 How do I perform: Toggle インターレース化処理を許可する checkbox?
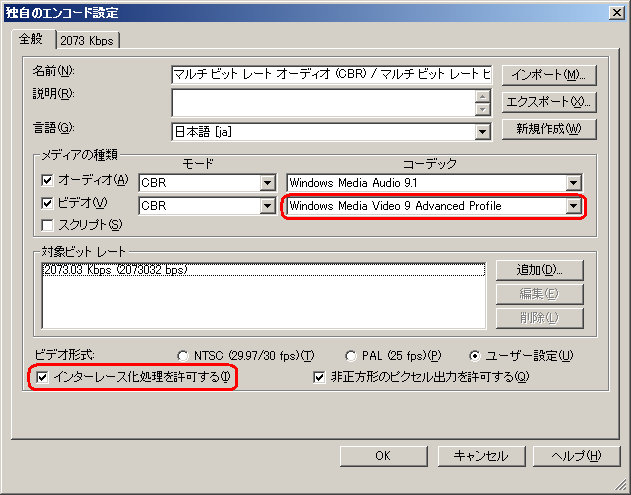42,377
